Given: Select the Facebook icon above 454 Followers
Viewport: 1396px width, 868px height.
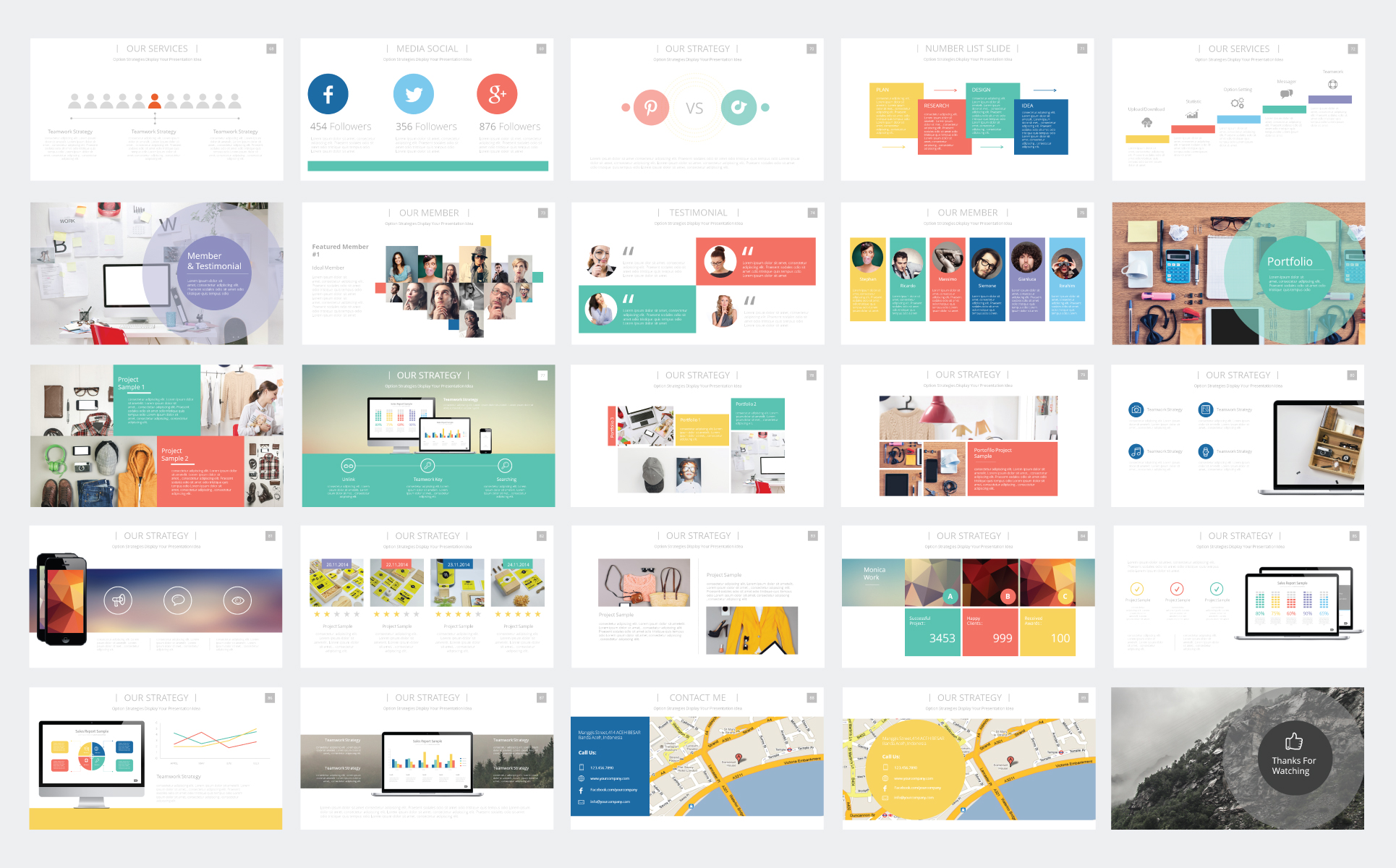Looking at the screenshot, I should pos(328,93).
